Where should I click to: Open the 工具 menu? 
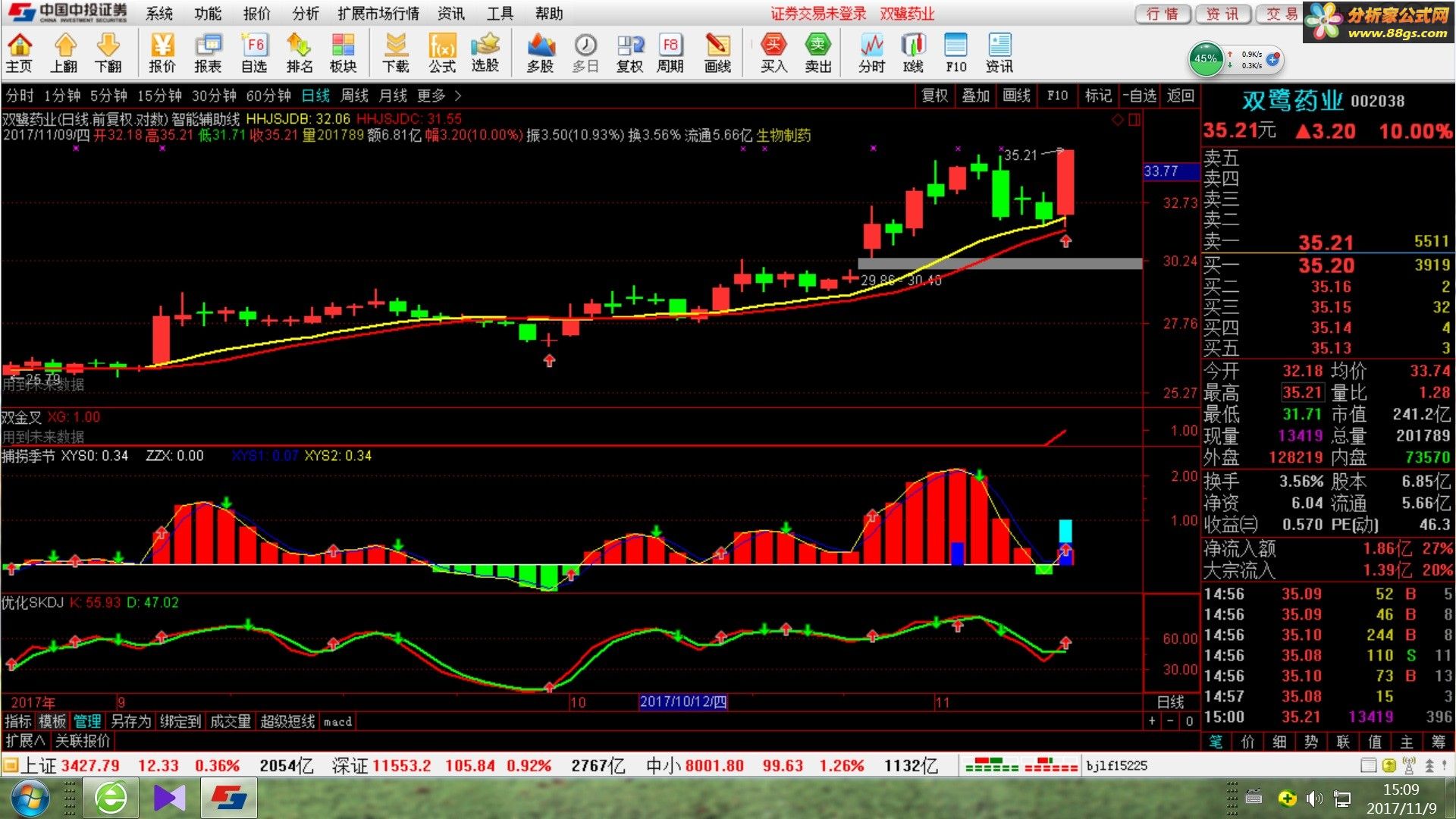tap(500, 14)
